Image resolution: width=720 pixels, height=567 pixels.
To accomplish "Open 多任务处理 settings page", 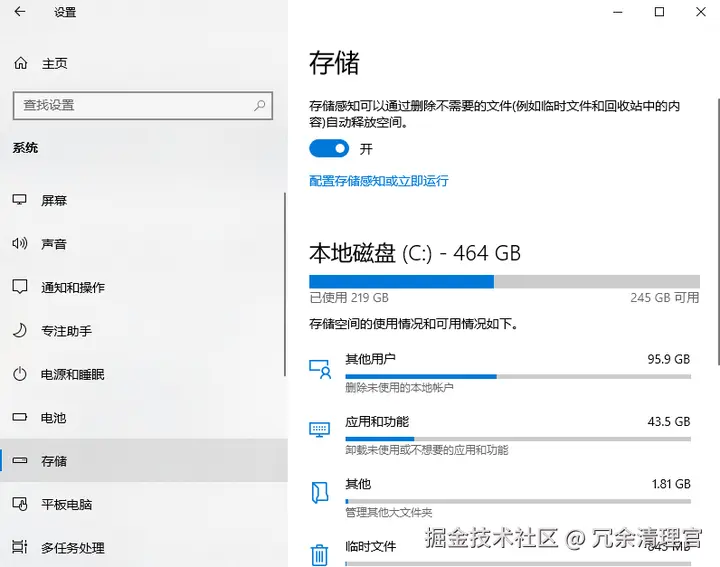I will [144, 547].
